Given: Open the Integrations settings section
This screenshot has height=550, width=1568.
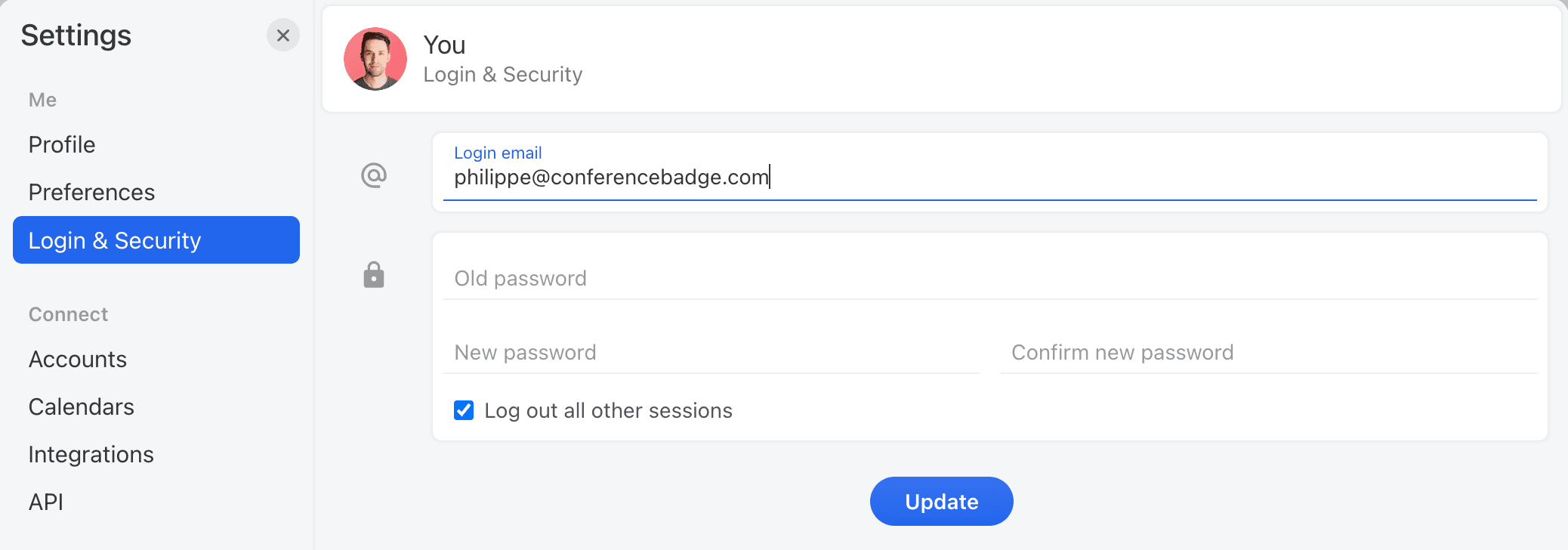Looking at the screenshot, I should click(x=91, y=454).
